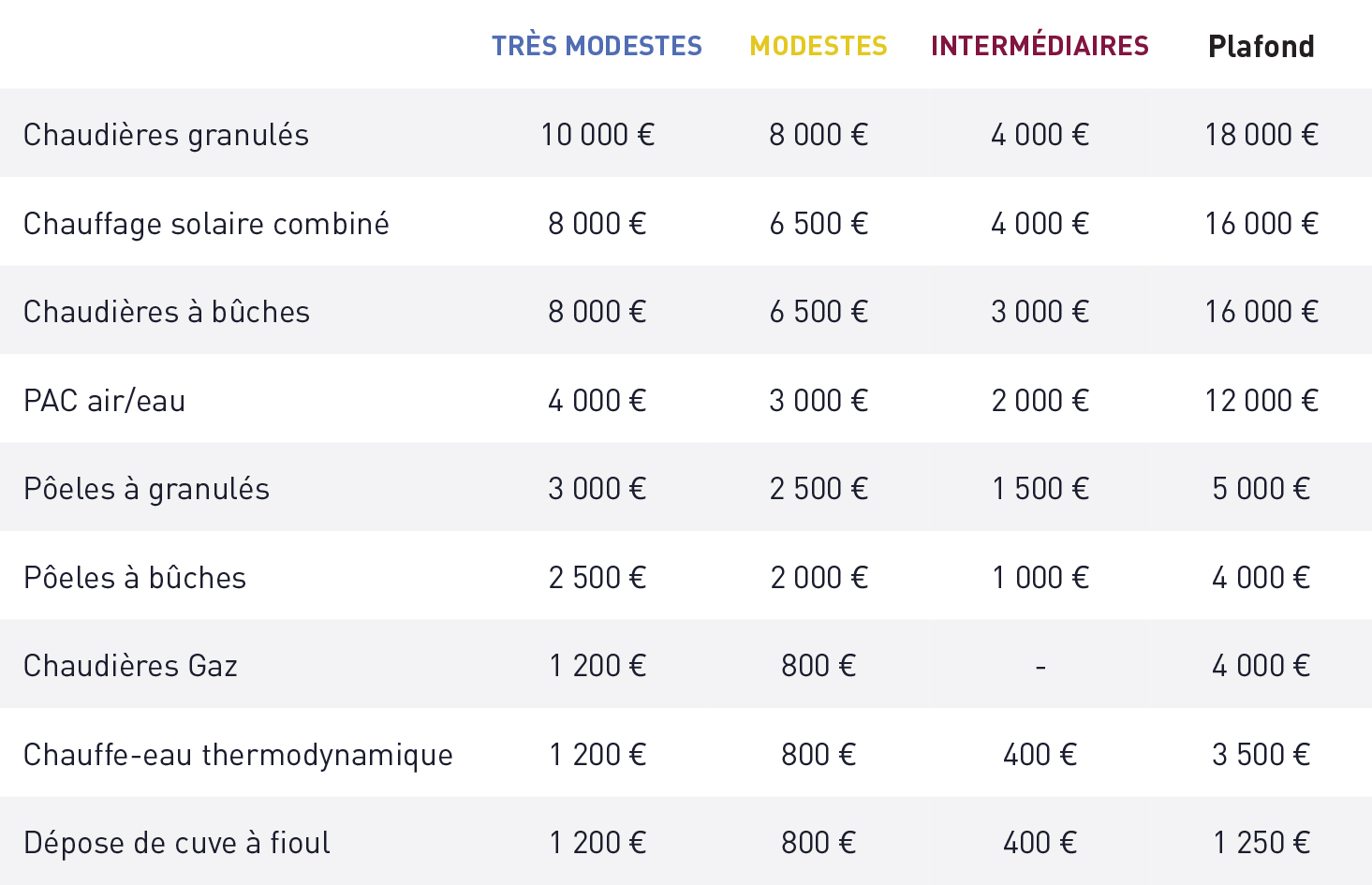Select the Chaudières granulés row label
1372x885 pixels.
click(166, 135)
